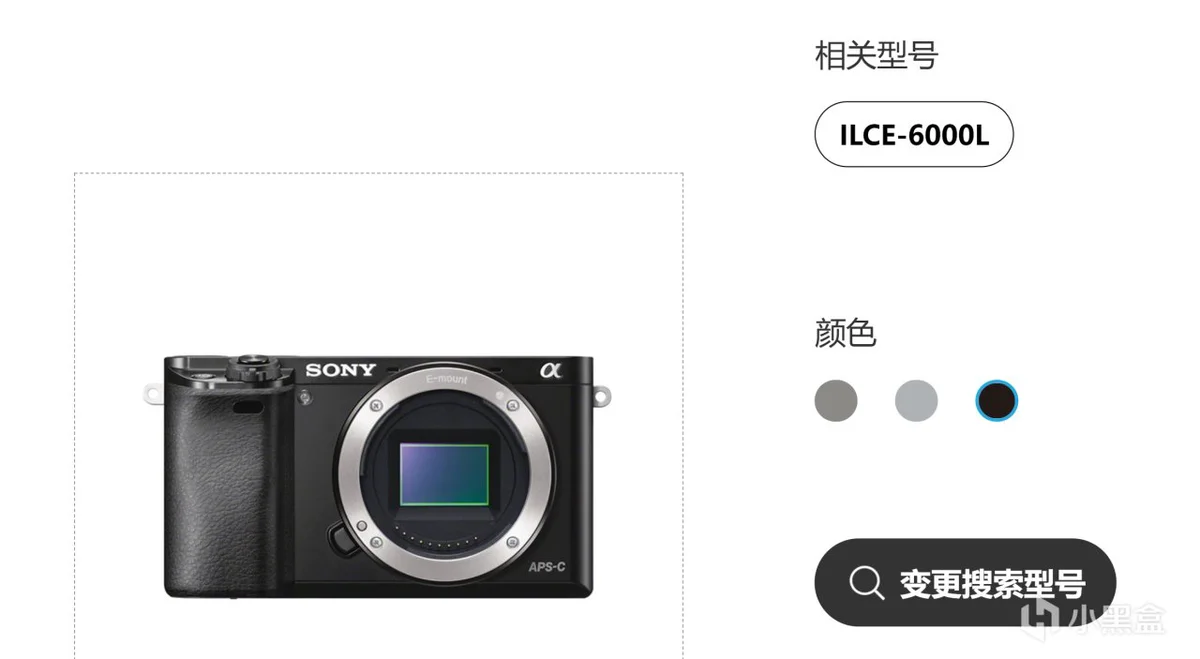Select the ILCE-6000L model pill

pyautogui.click(x=914, y=134)
